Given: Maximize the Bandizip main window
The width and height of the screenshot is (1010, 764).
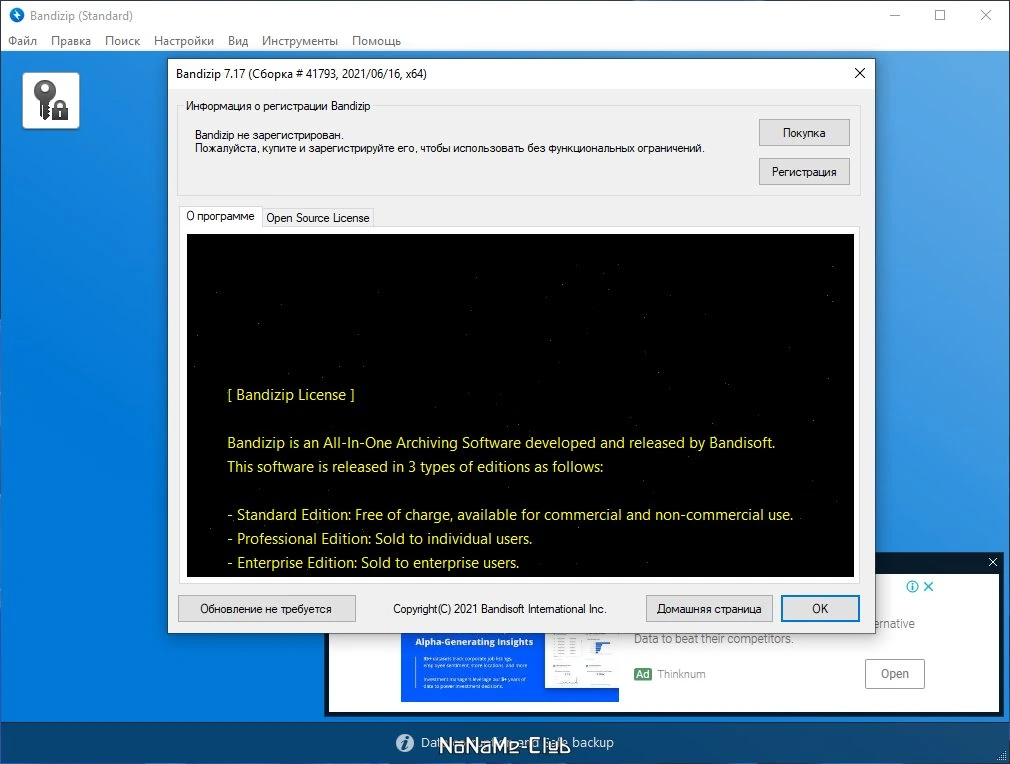Looking at the screenshot, I should (940, 15).
